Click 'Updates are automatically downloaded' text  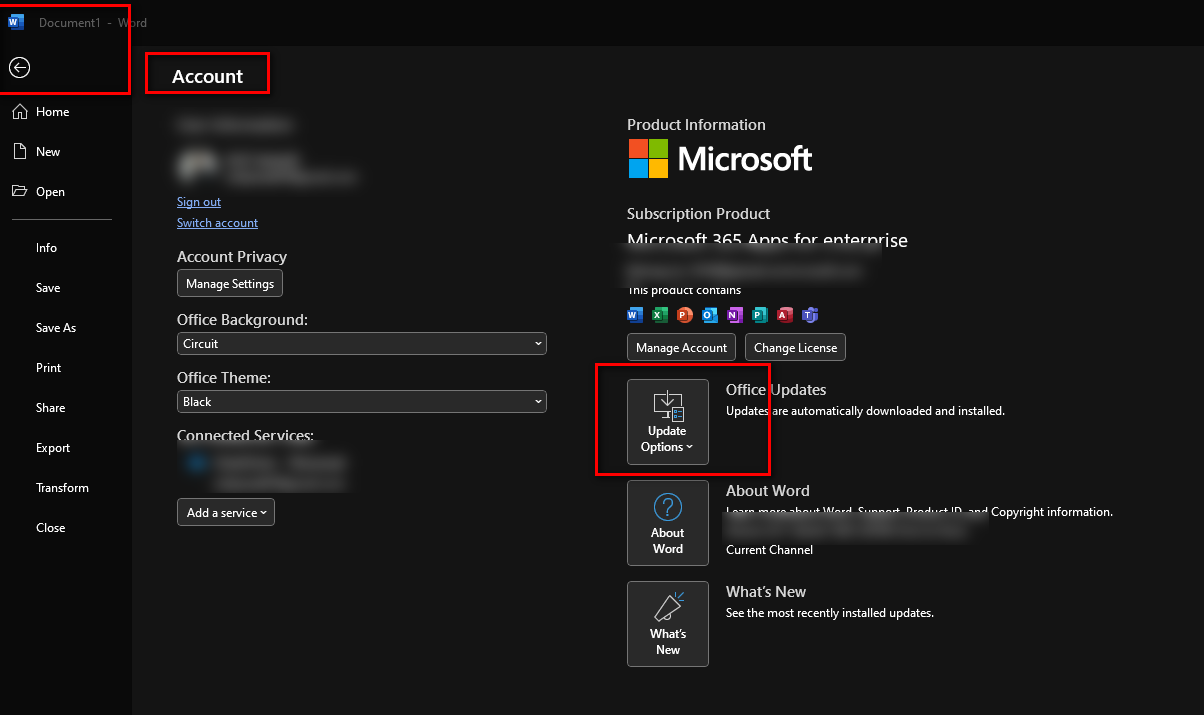[x=865, y=411]
